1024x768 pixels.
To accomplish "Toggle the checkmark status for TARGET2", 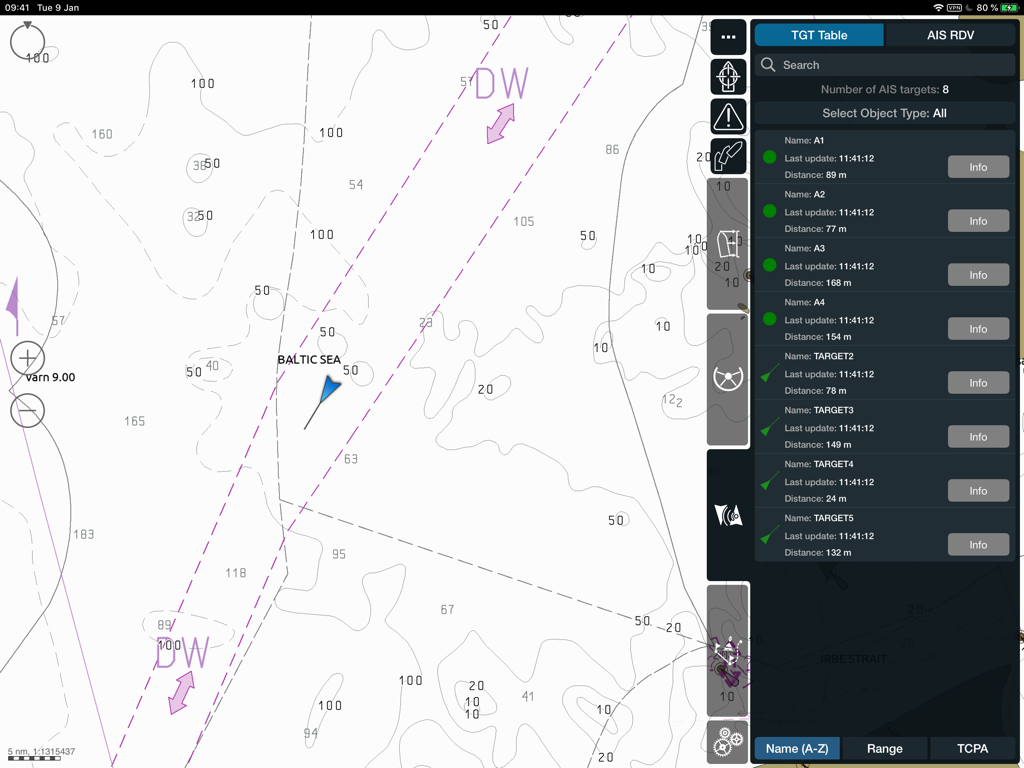I will coord(768,373).
